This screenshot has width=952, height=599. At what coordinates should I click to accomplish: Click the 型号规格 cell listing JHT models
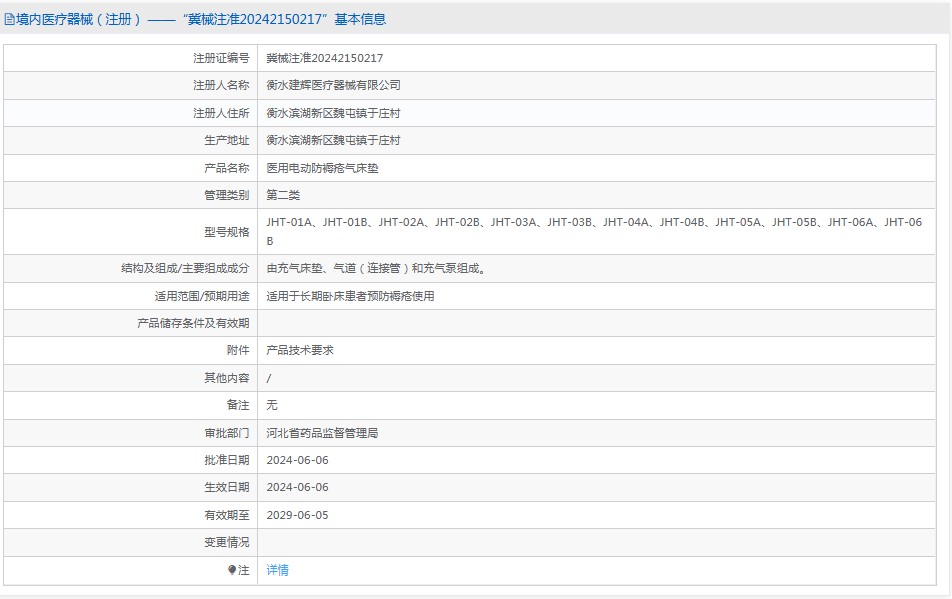tap(500, 230)
